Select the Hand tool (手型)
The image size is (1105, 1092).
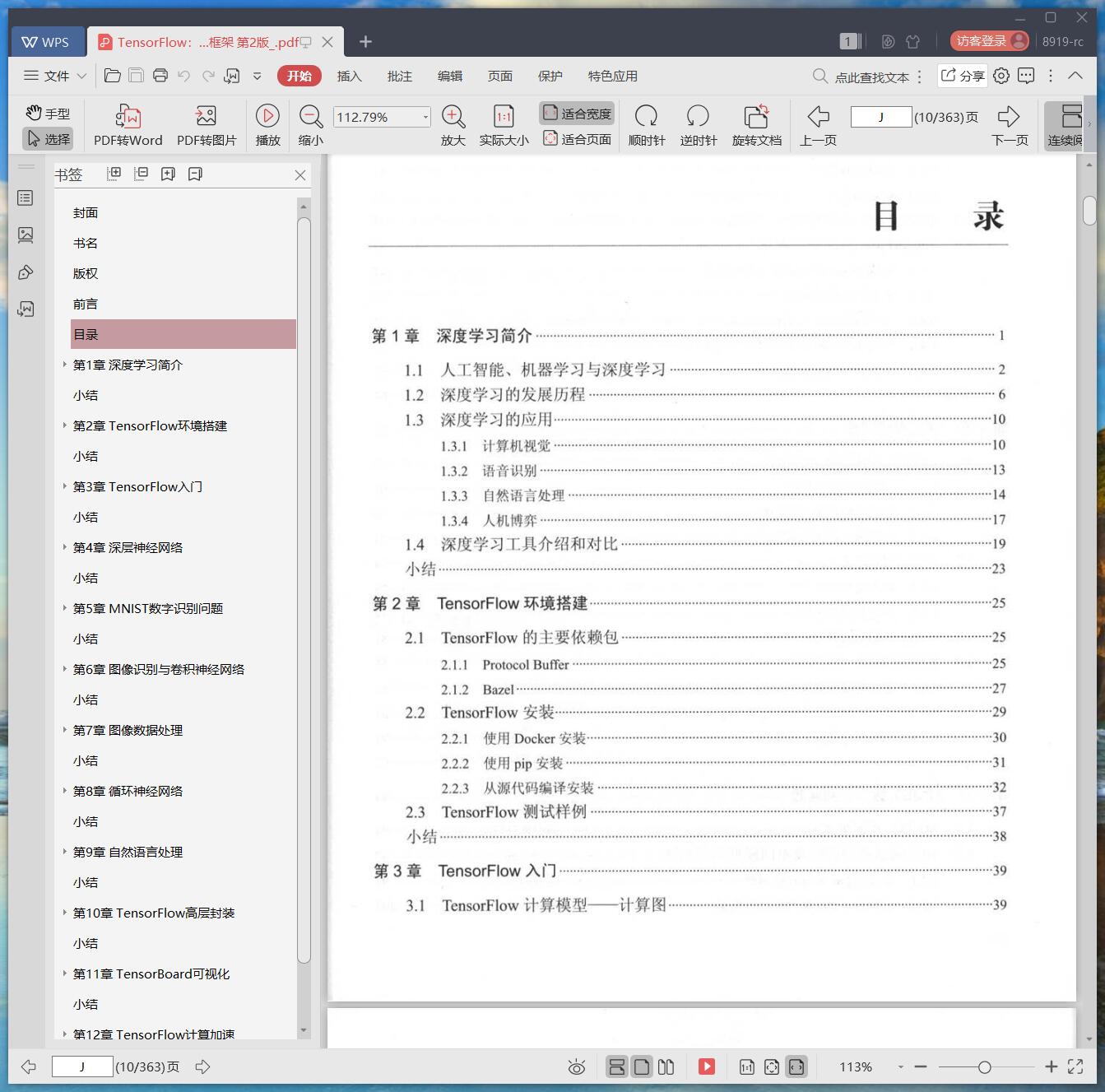pos(47,114)
